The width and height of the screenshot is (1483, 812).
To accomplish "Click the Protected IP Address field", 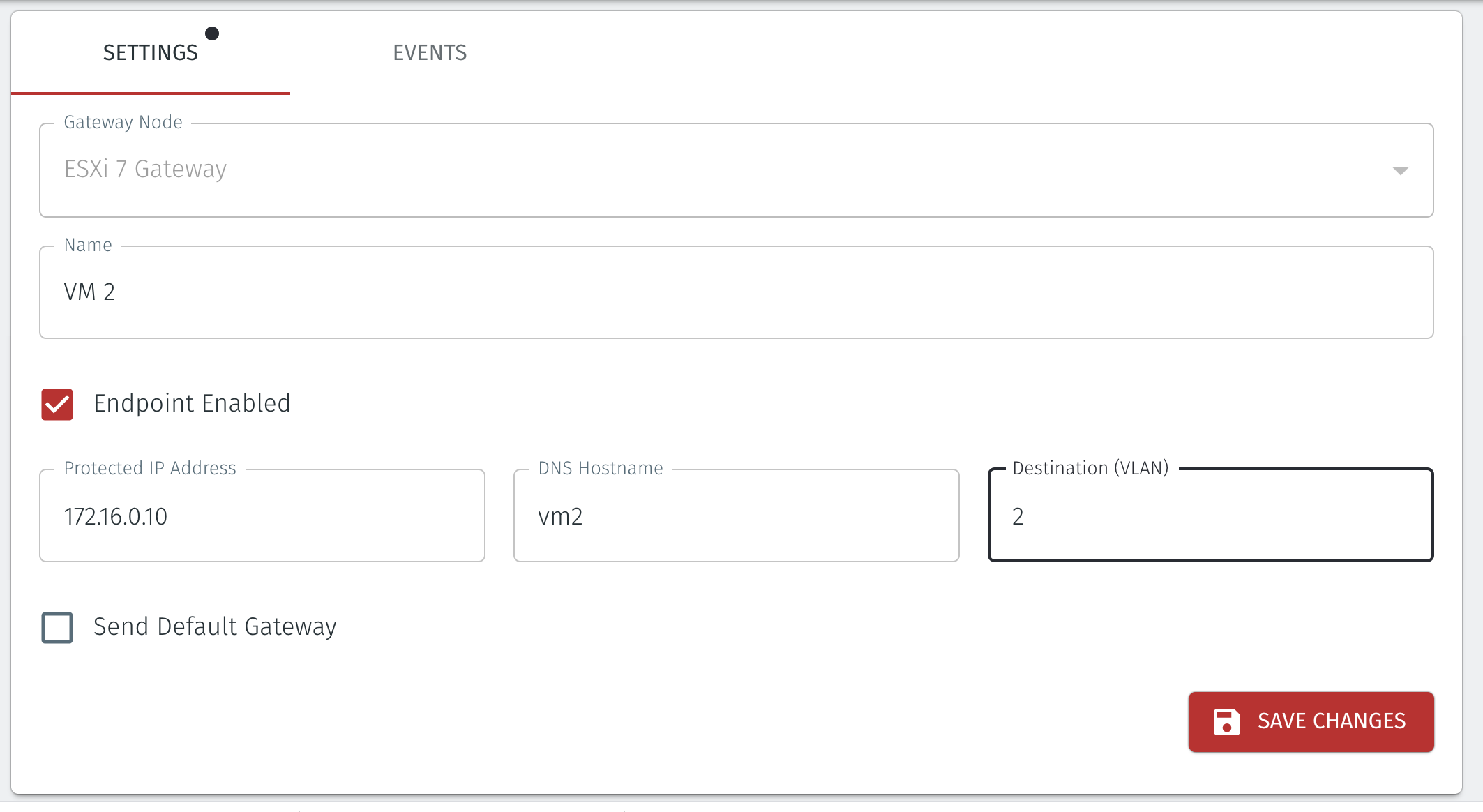I will coord(262,516).
